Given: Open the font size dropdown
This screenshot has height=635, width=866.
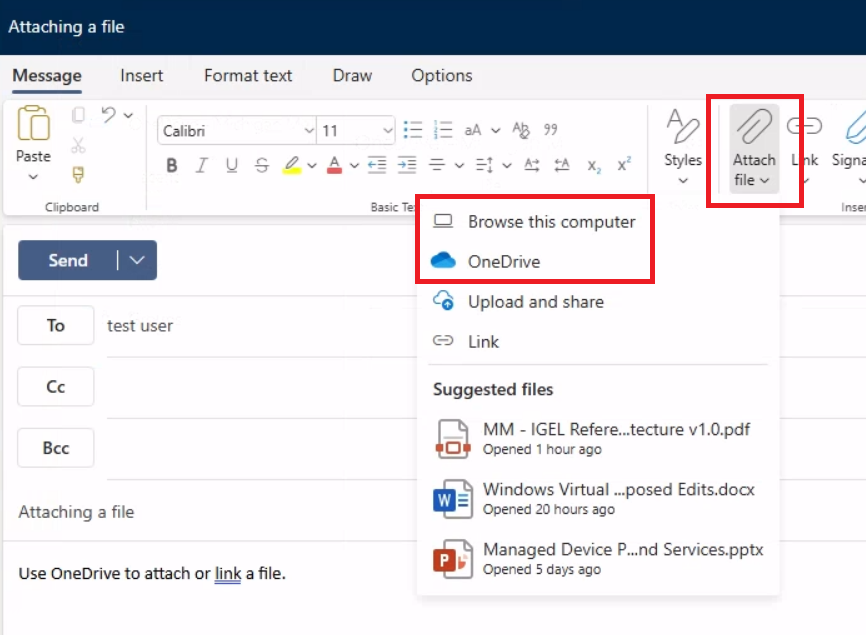Looking at the screenshot, I should [387, 131].
